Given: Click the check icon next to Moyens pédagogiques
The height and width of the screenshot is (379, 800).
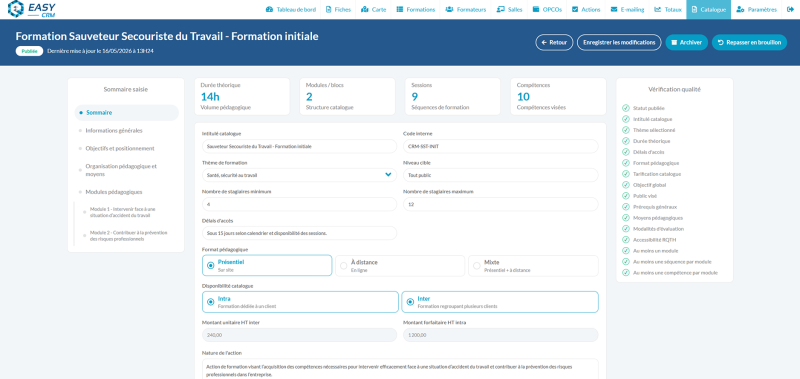Looking at the screenshot, I should (626, 218).
